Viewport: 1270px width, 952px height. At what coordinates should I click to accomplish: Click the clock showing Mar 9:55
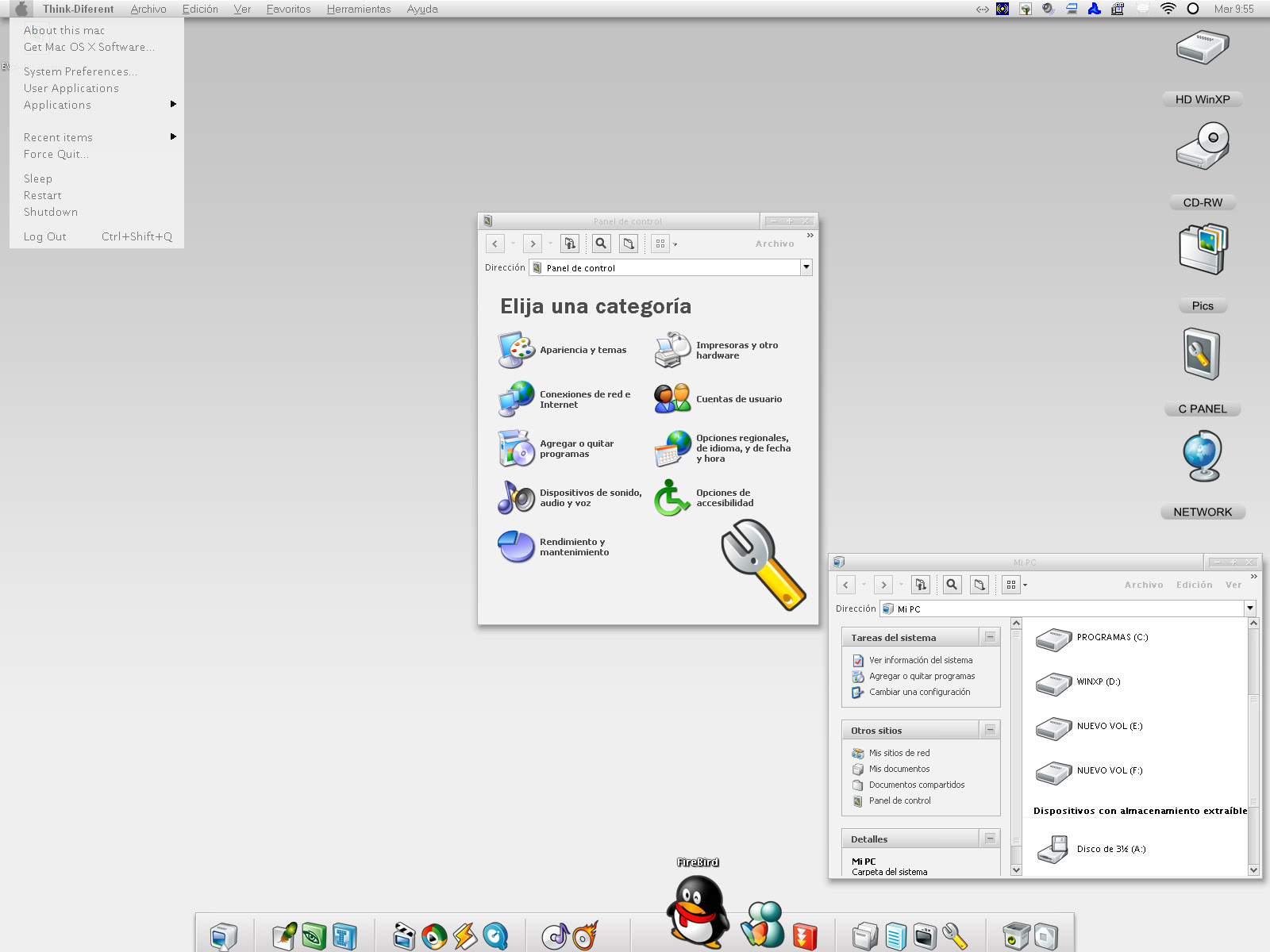click(1233, 9)
